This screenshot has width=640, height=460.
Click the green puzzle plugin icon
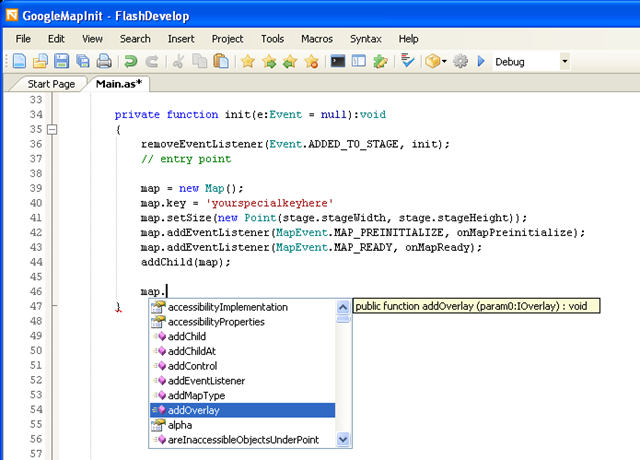pyautogui.click(x=380, y=61)
